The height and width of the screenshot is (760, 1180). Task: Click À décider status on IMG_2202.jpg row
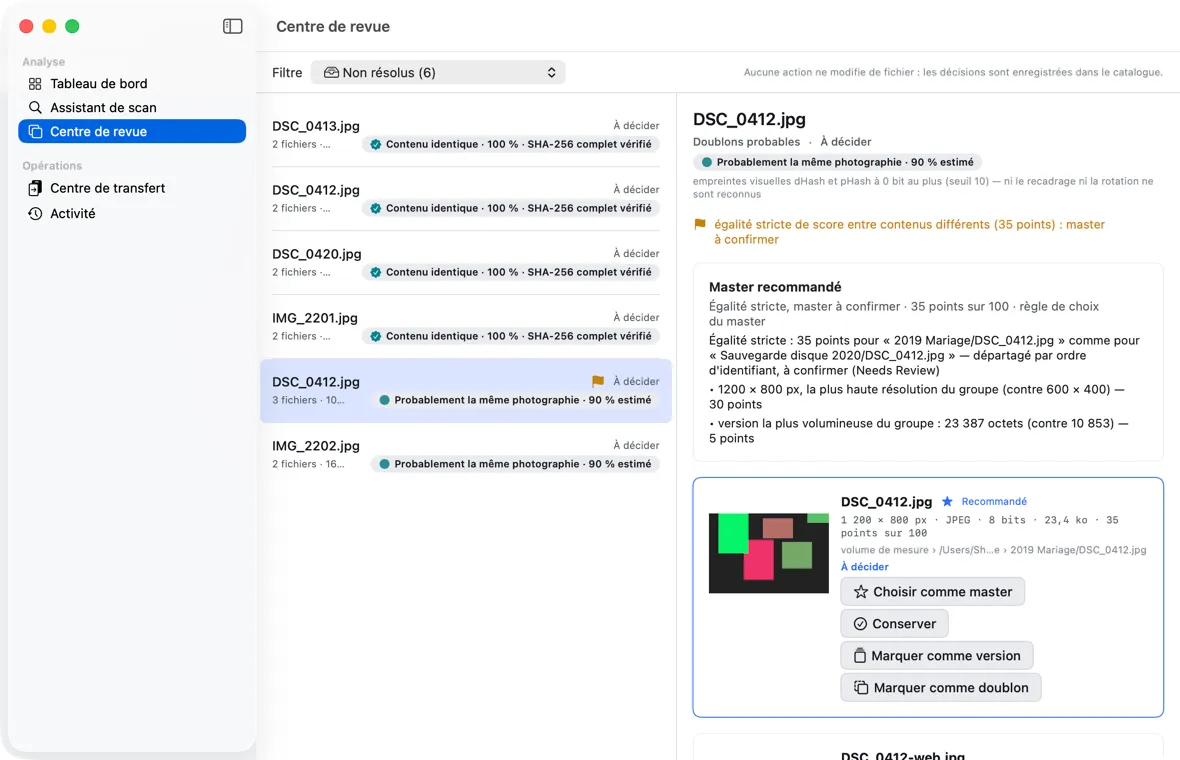click(x=636, y=445)
